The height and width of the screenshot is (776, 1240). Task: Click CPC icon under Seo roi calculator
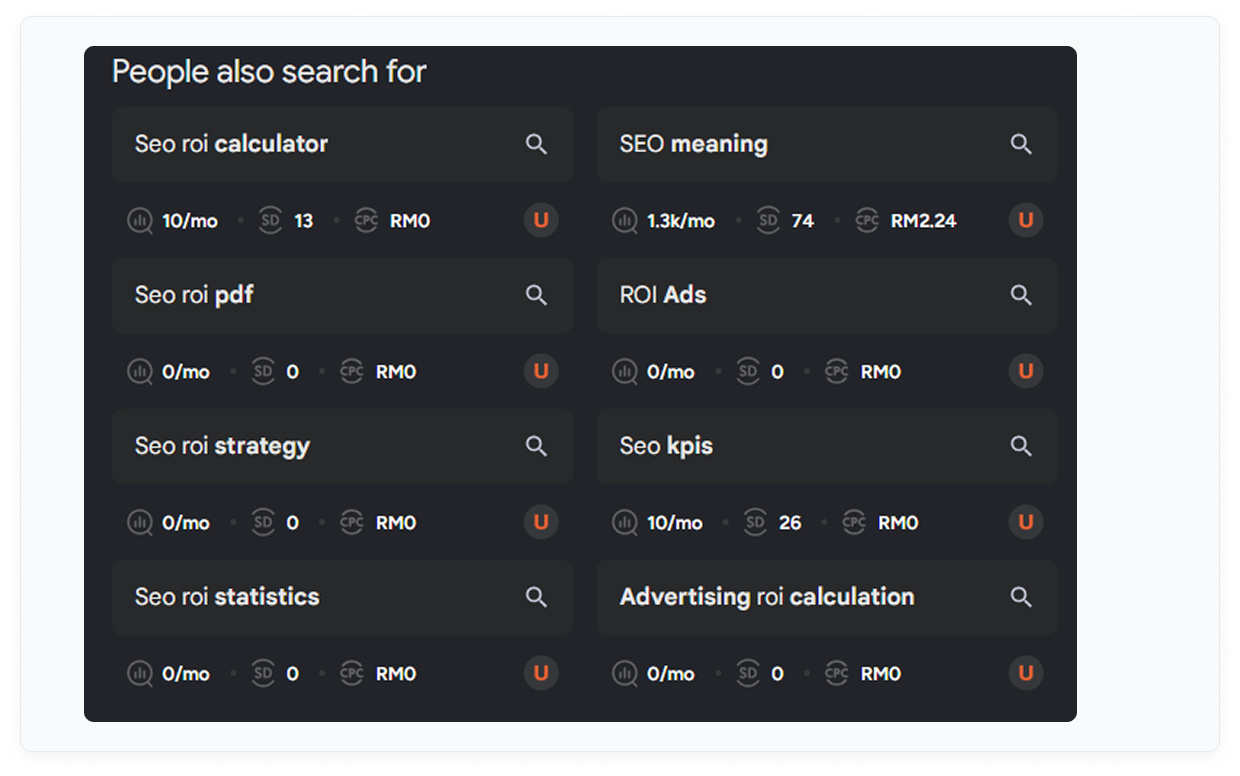[367, 221]
